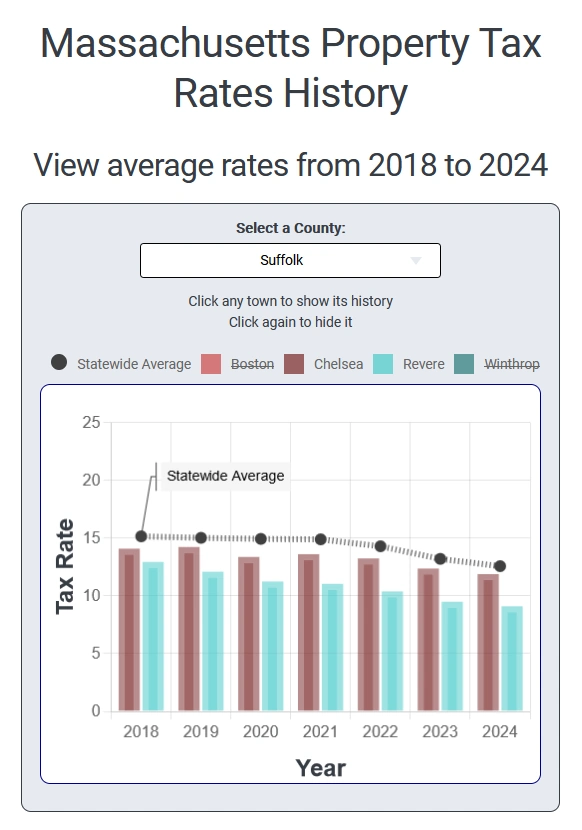The width and height of the screenshot is (582, 830).
Task: Click the Statewide Average black dot legend icon
Action: coord(60,364)
